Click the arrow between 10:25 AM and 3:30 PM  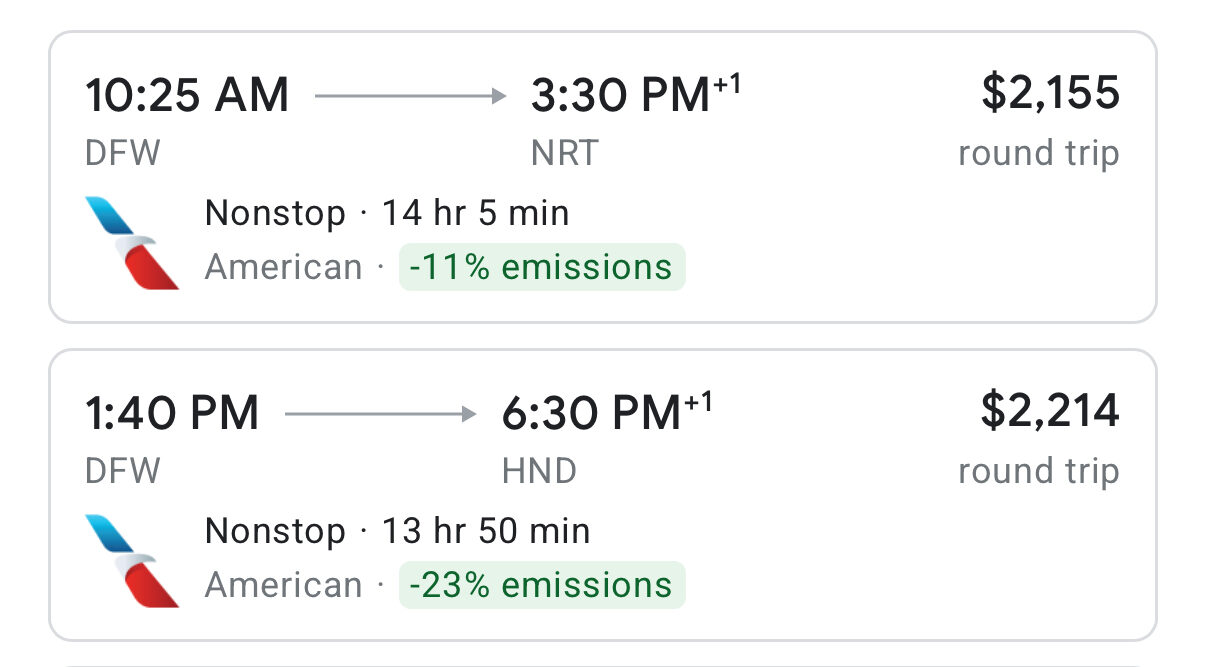coord(411,96)
